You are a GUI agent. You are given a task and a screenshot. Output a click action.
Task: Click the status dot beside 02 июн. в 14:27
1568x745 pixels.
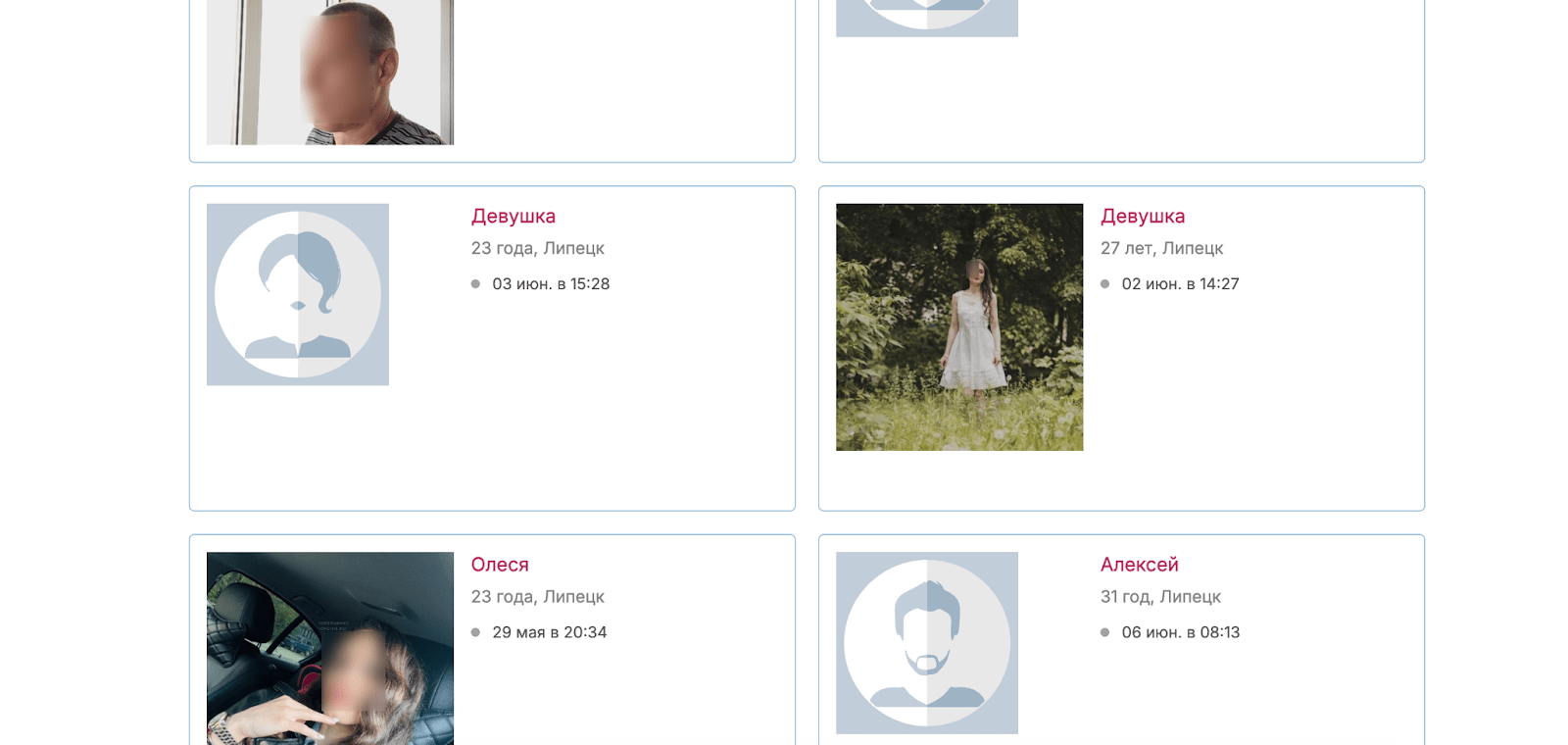tap(1104, 284)
